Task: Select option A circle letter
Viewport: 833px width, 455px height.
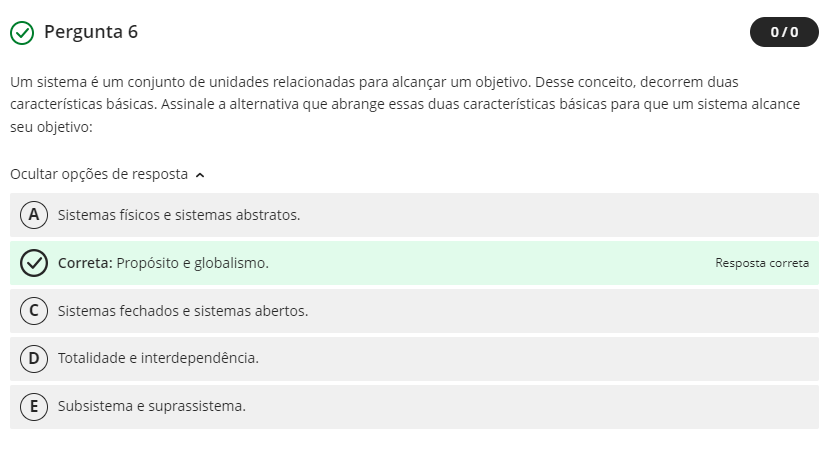Action: coord(34,215)
